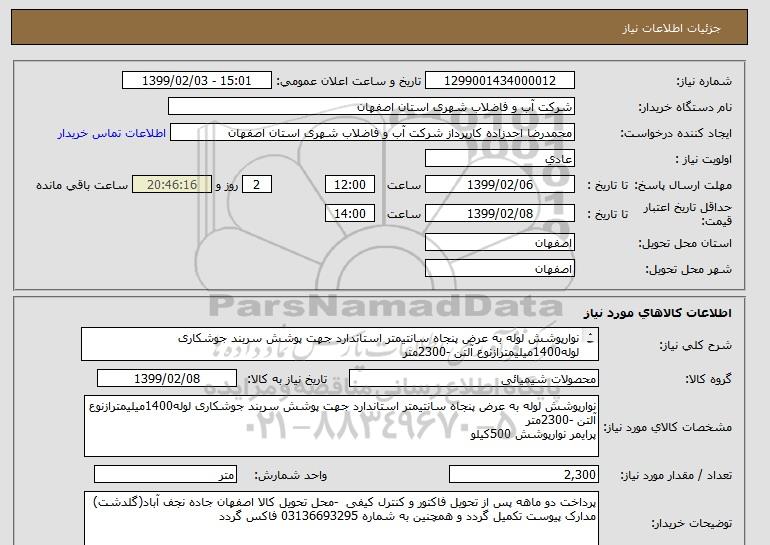Viewport: 770px width, 545px height.
Task: Select the buyer organization name field
Action: (371, 107)
